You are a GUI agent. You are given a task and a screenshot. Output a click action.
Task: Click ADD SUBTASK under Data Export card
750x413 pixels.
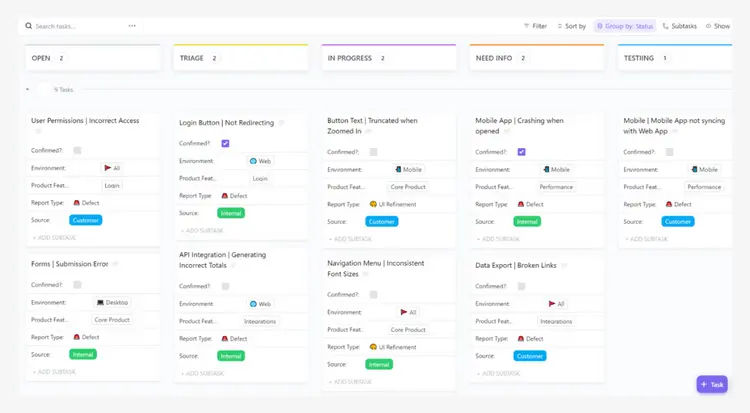click(498, 373)
